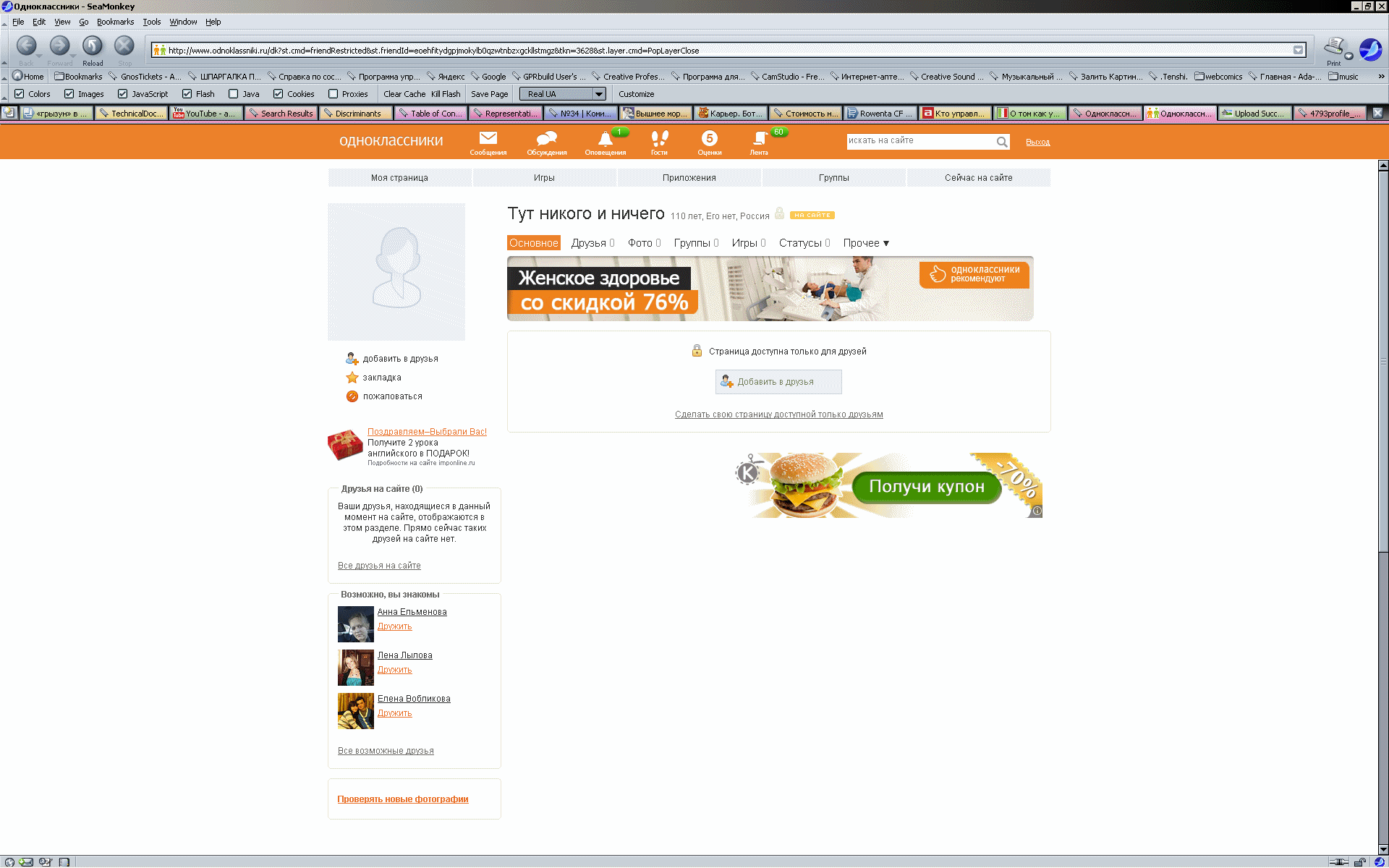
Task: Open the Bookmarks menu
Action: (115, 22)
